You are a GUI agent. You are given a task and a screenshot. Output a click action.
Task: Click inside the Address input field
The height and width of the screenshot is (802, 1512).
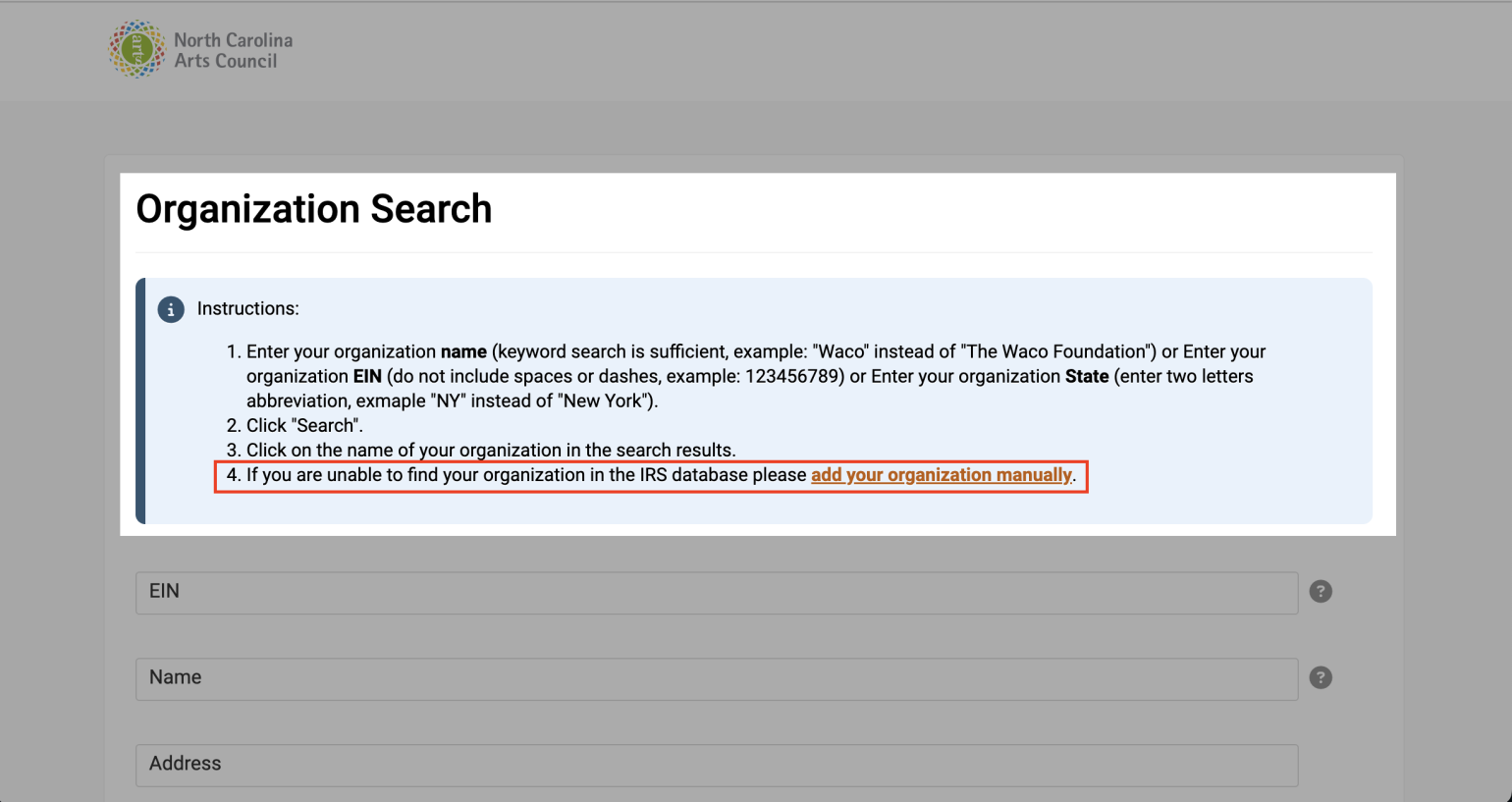[716, 766]
